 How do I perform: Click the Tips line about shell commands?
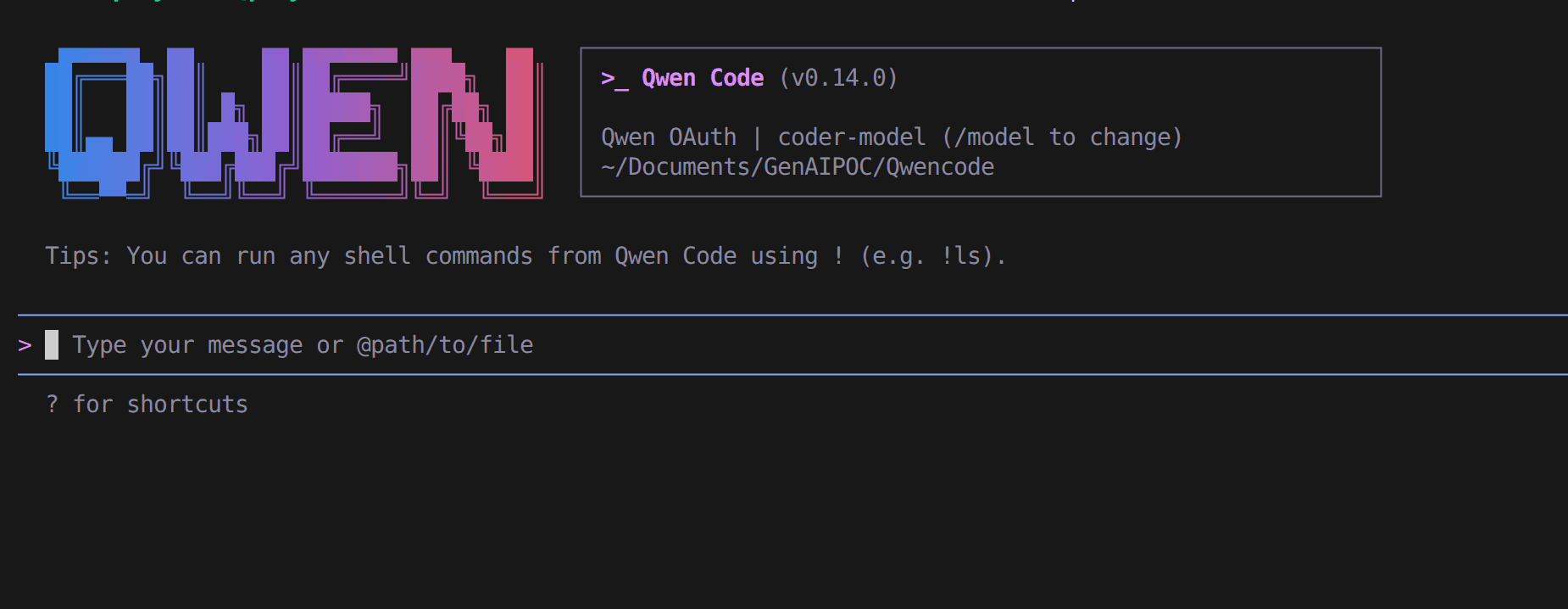coord(525,256)
